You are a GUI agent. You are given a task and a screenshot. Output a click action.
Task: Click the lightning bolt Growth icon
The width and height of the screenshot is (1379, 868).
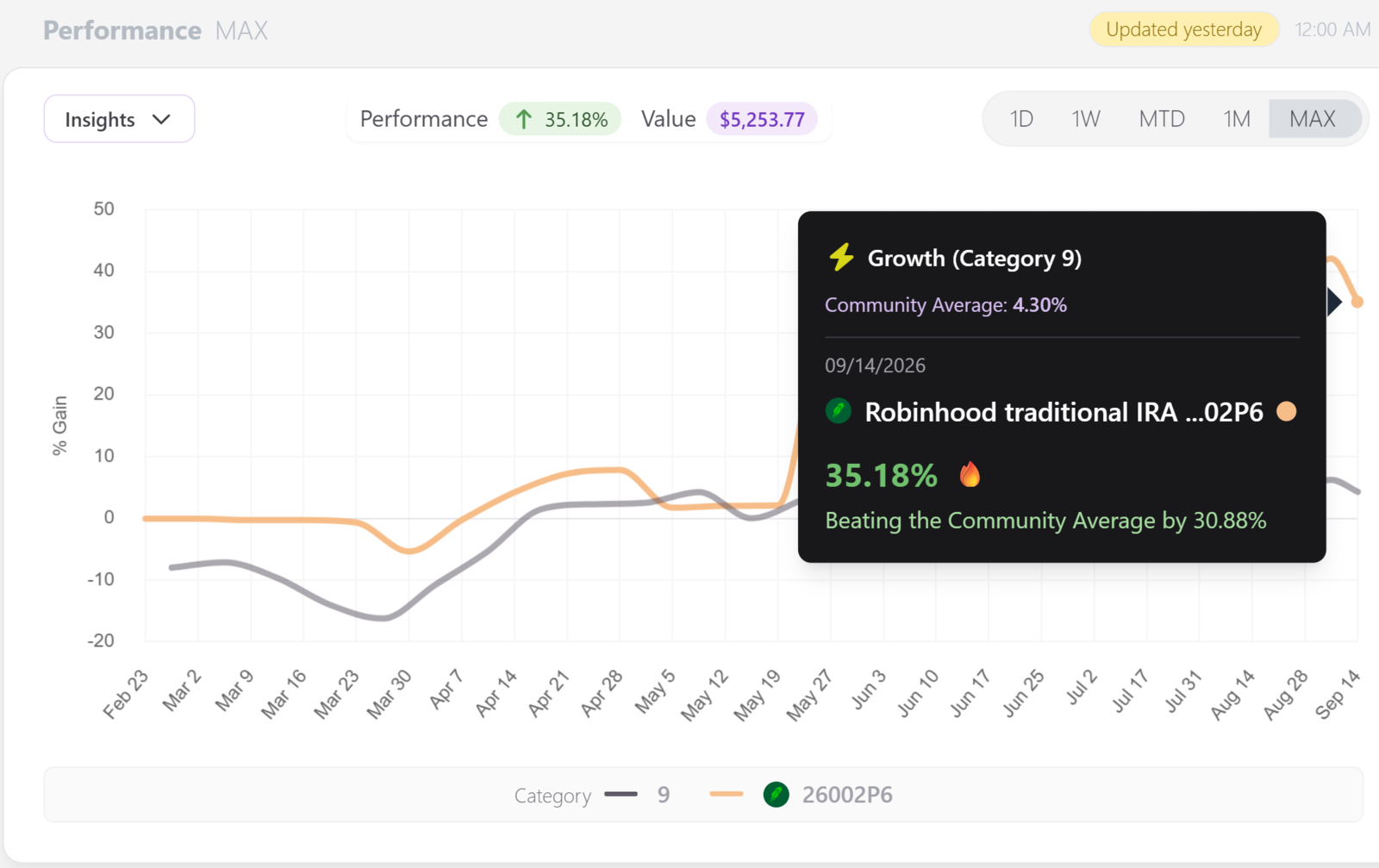(841, 258)
